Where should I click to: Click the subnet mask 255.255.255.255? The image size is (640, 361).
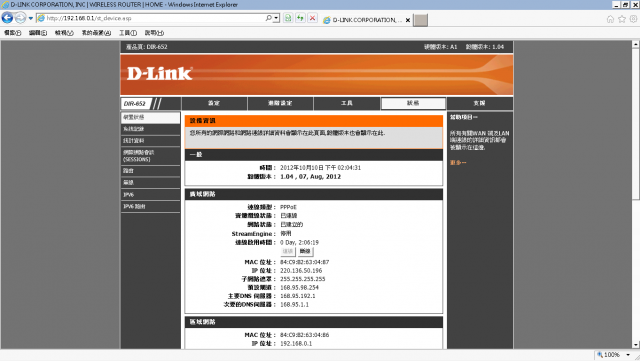tap(302, 279)
